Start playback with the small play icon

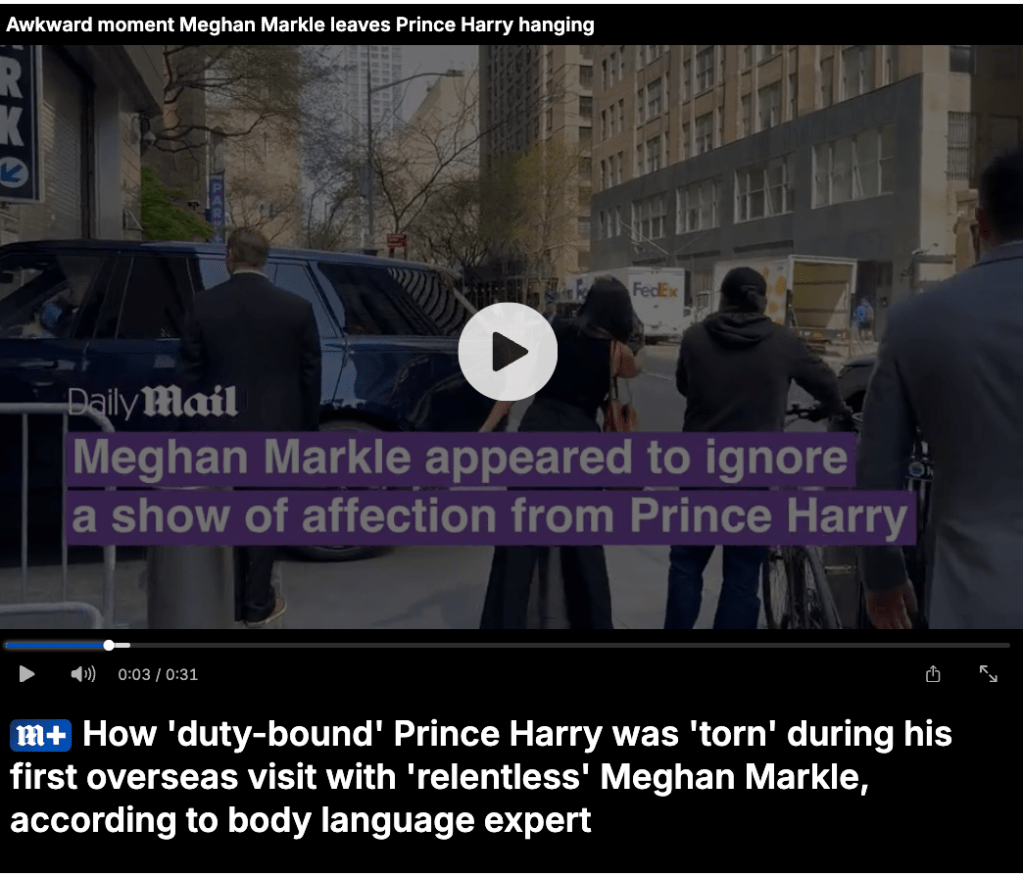pos(26,673)
